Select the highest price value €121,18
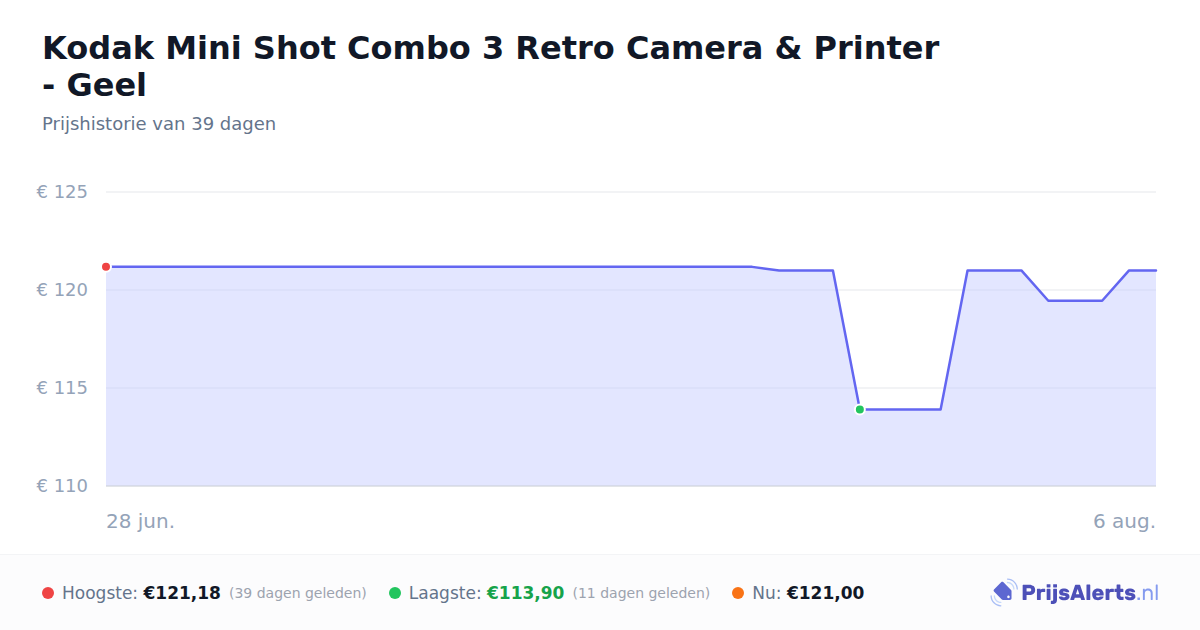This screenshot has width=1200, height=630. point(182,593)
